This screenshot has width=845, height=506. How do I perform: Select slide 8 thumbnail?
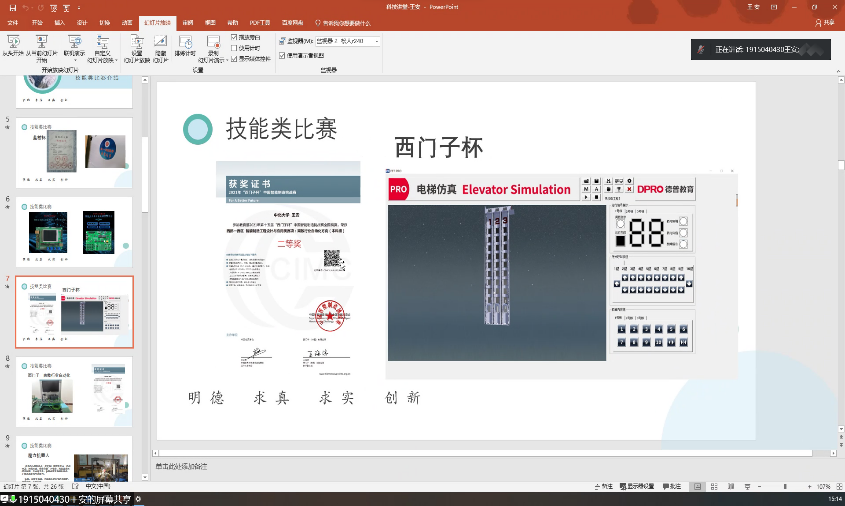(x=74, y=392)
